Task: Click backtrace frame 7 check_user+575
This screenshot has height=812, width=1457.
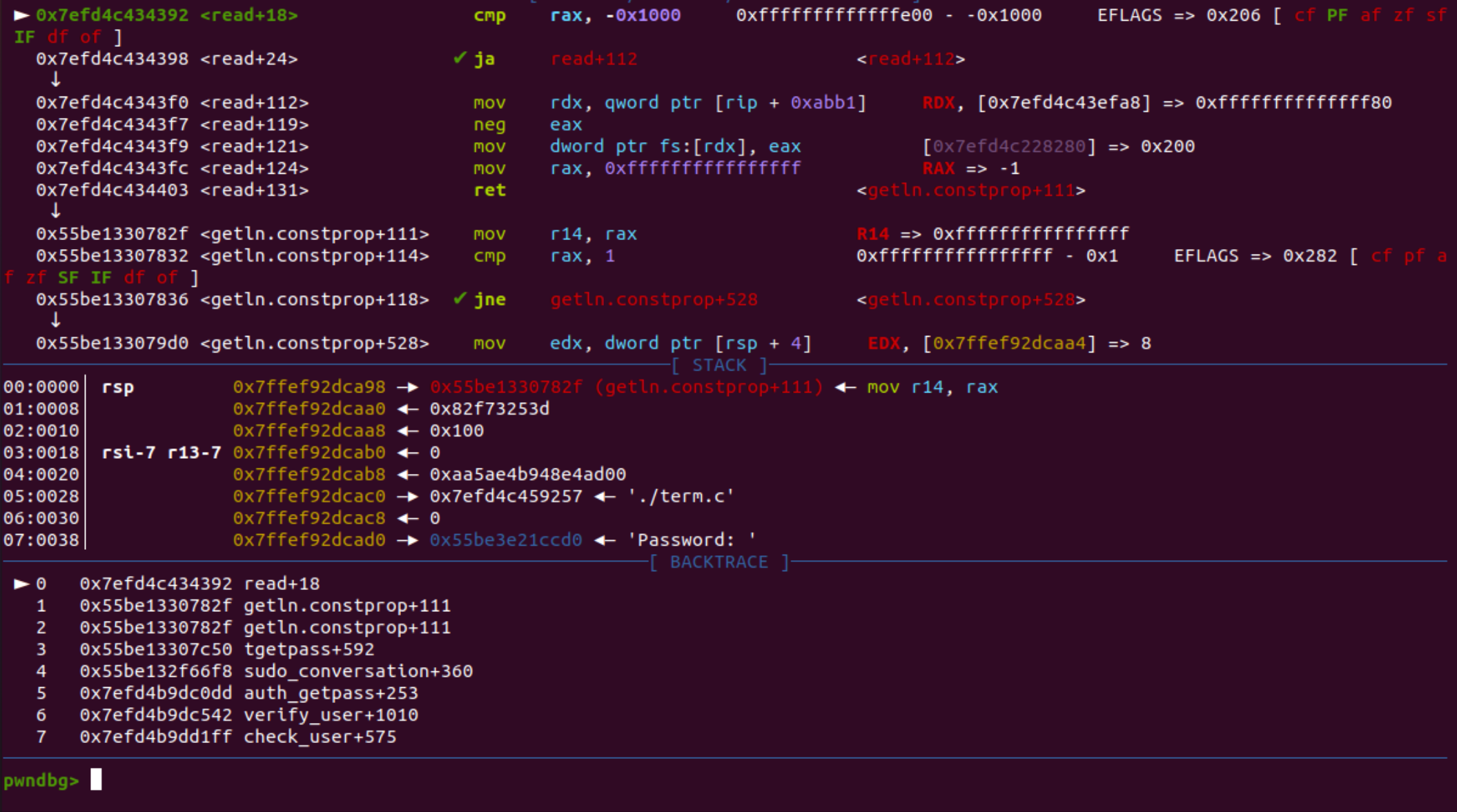Action: (215, 737)
